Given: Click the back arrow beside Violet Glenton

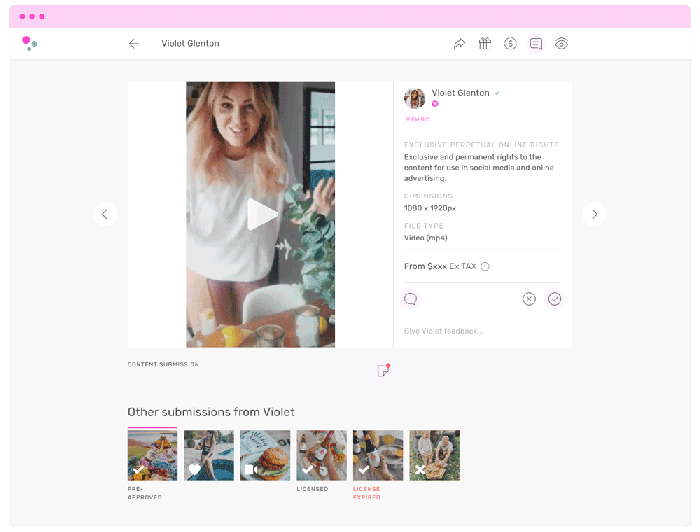Looking at the screenshot, I should click(134, 44).
